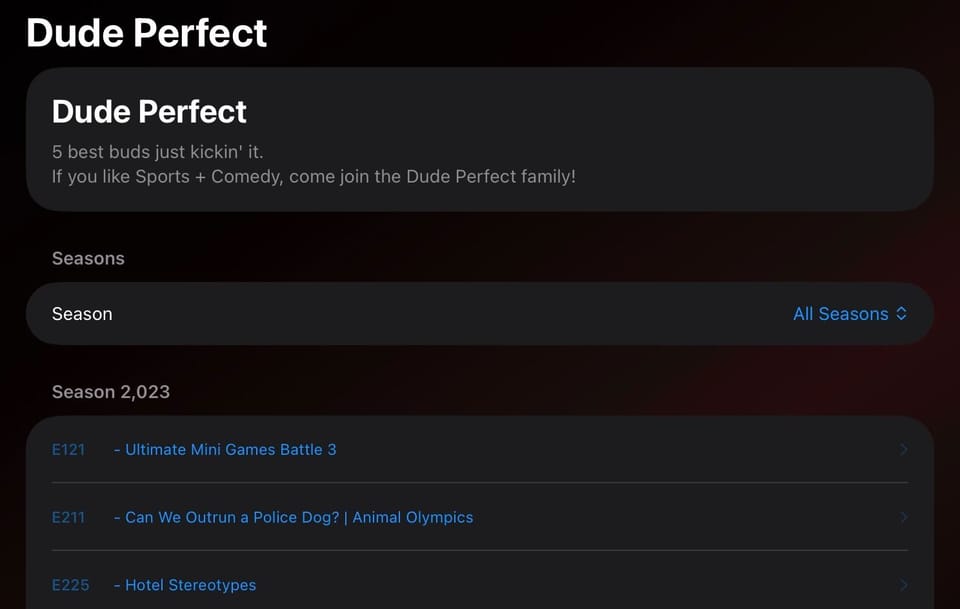Click the up/down chevron beside All Seasons
Image resolution: width=960 pixels, height=609 pixels.
[x=901, y=313]
